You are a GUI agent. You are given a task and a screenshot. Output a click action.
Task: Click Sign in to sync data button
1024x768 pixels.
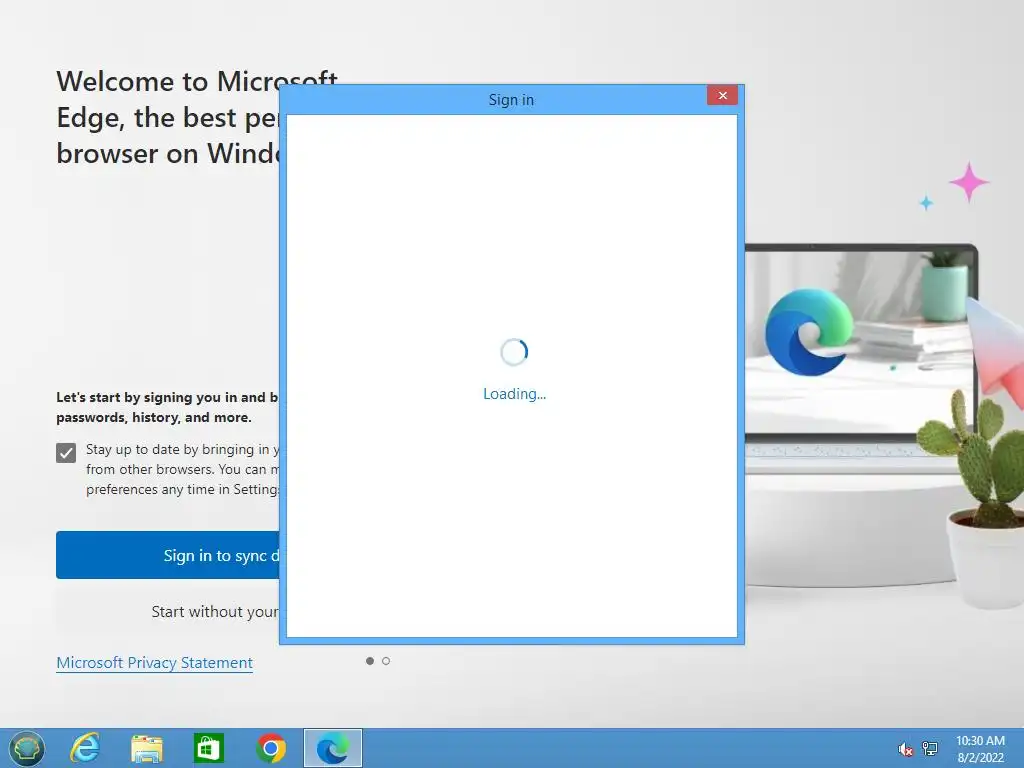(168, 555)
